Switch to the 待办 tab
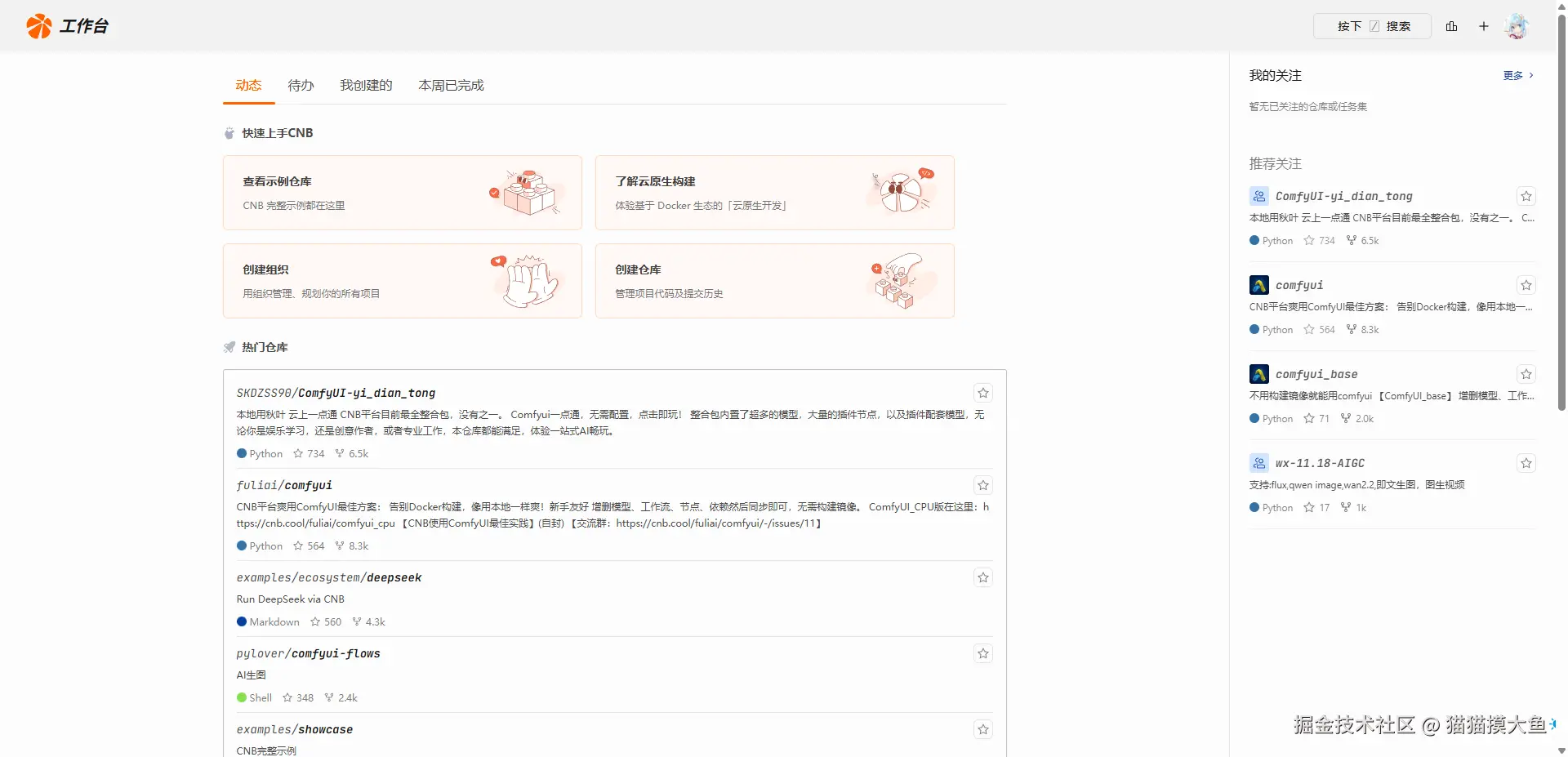Viewport: 1568px width, 757px height. click(301, 85)
